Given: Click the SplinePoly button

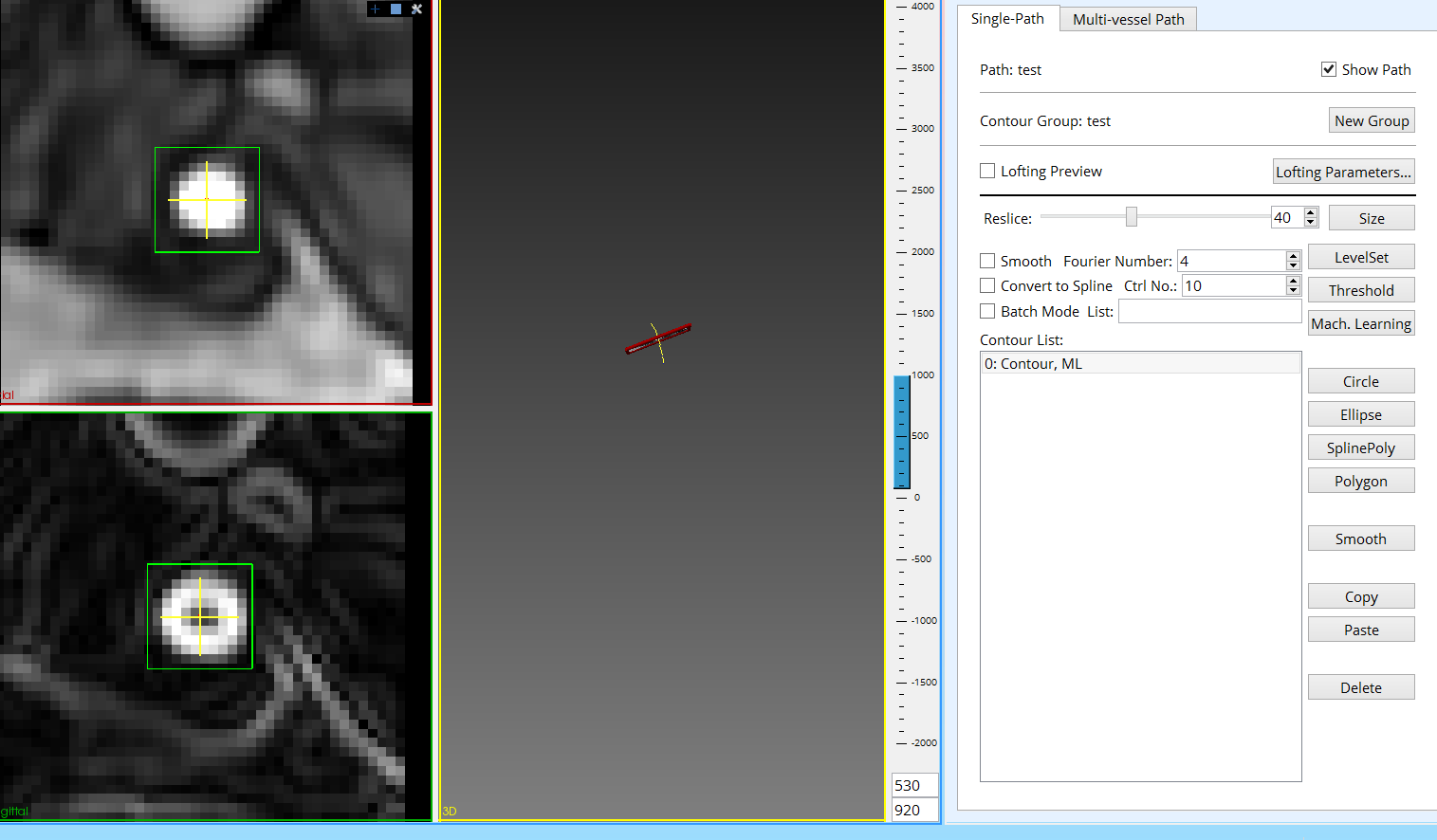Looking at the screenshot, I should tap(1361, 447).
